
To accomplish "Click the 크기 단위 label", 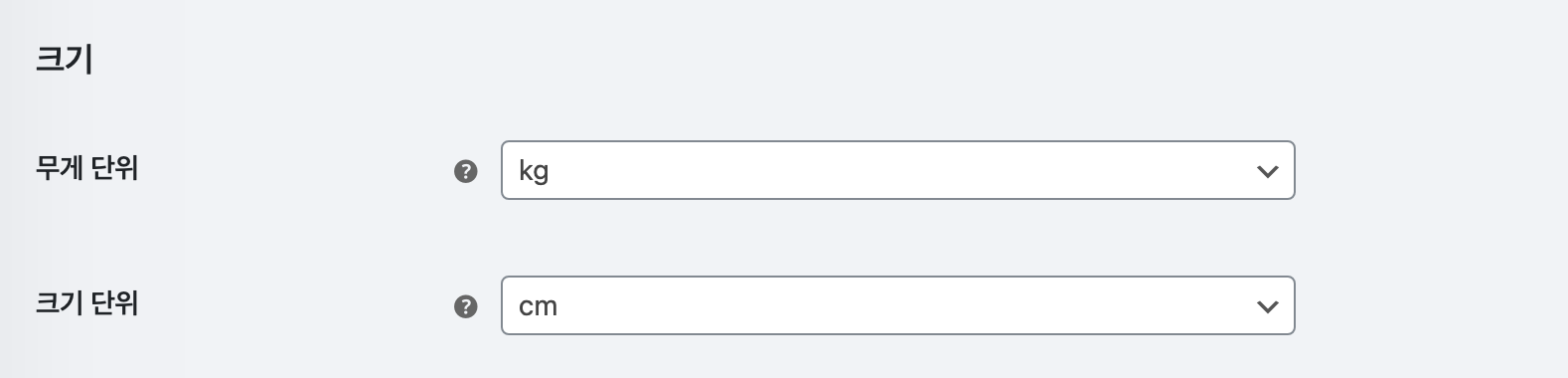I will (86, 302).
